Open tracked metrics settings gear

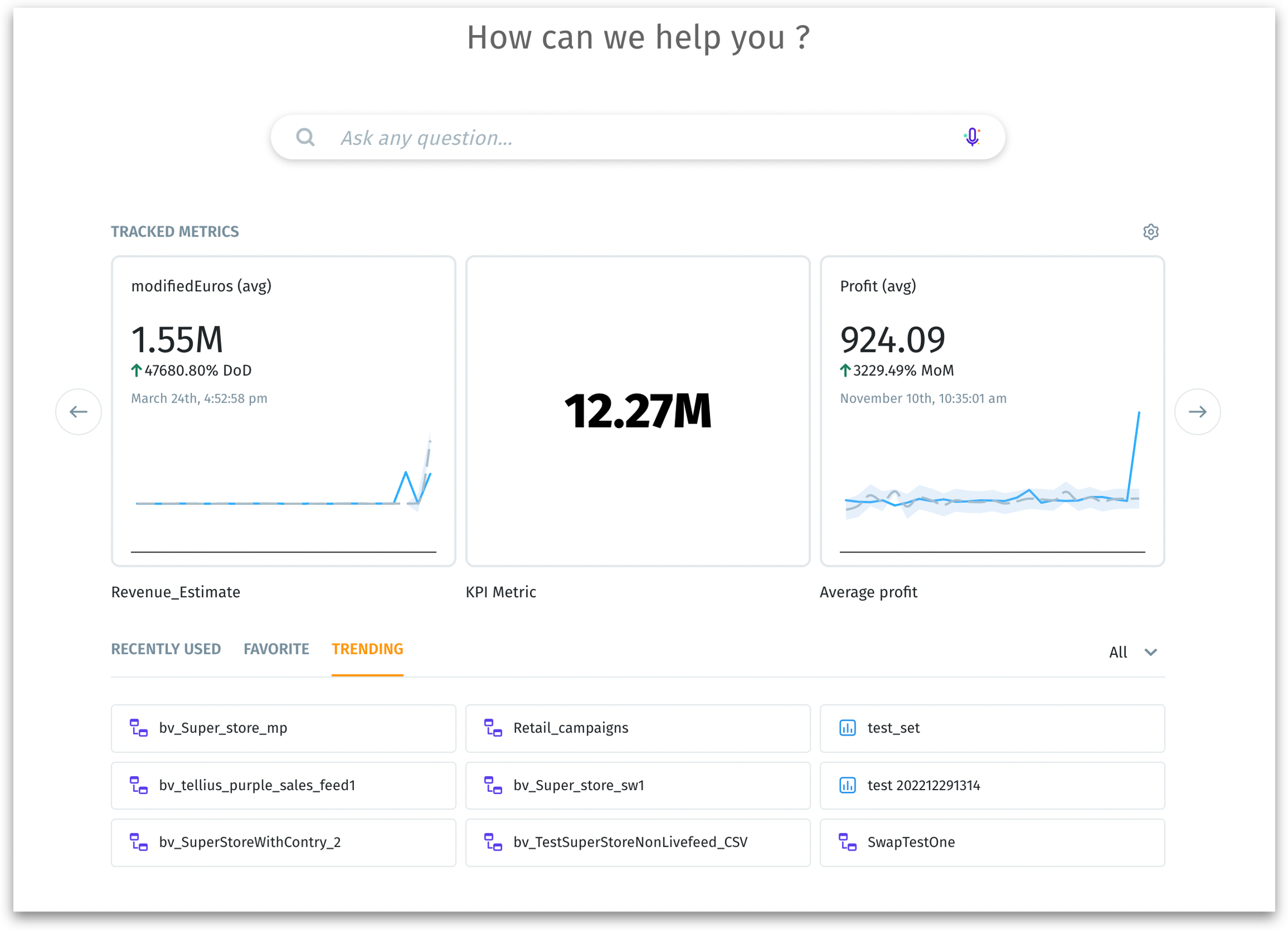pyautogui.click(x=1150, y=232)
